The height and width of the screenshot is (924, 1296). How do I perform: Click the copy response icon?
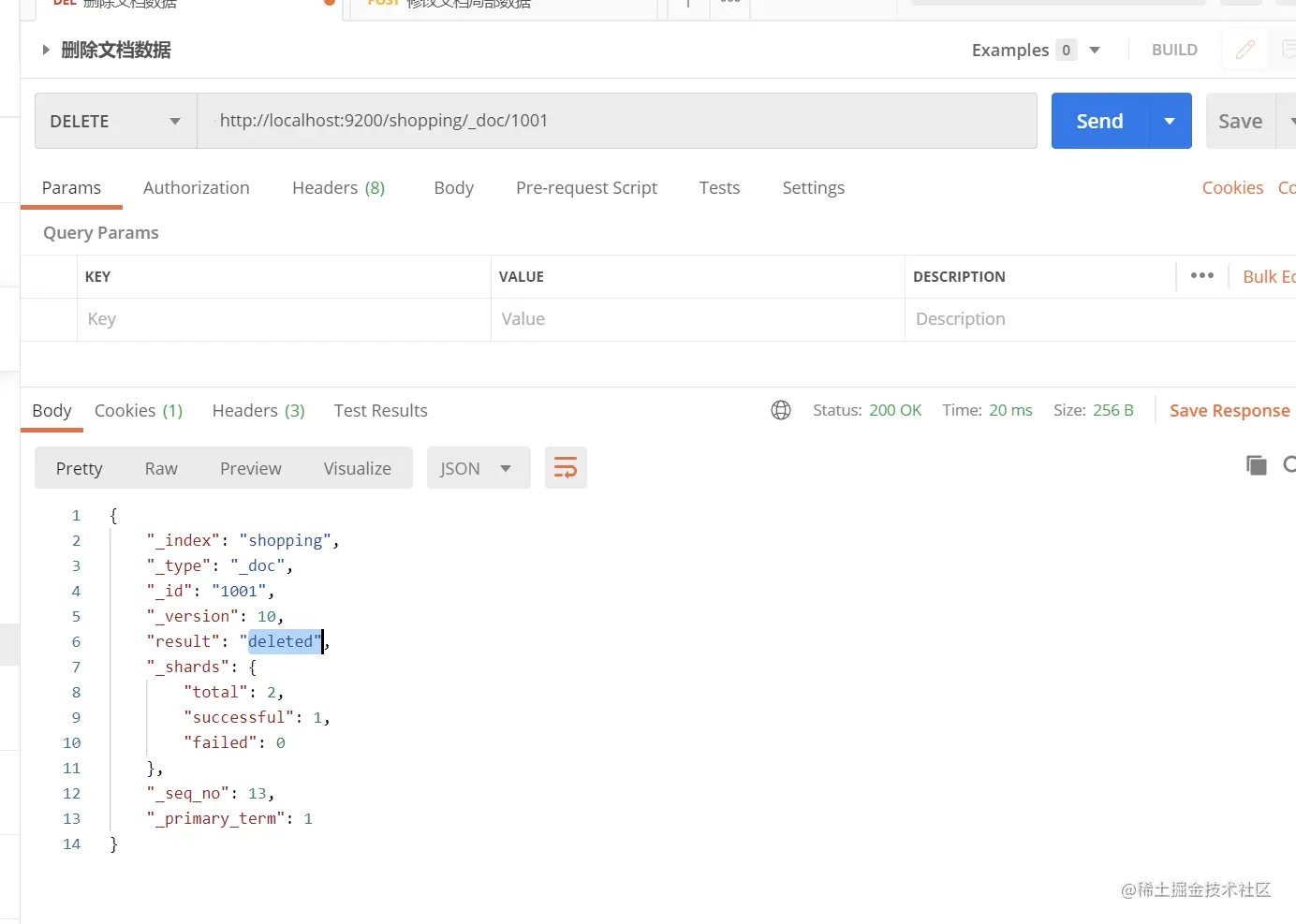(1256, 464)
